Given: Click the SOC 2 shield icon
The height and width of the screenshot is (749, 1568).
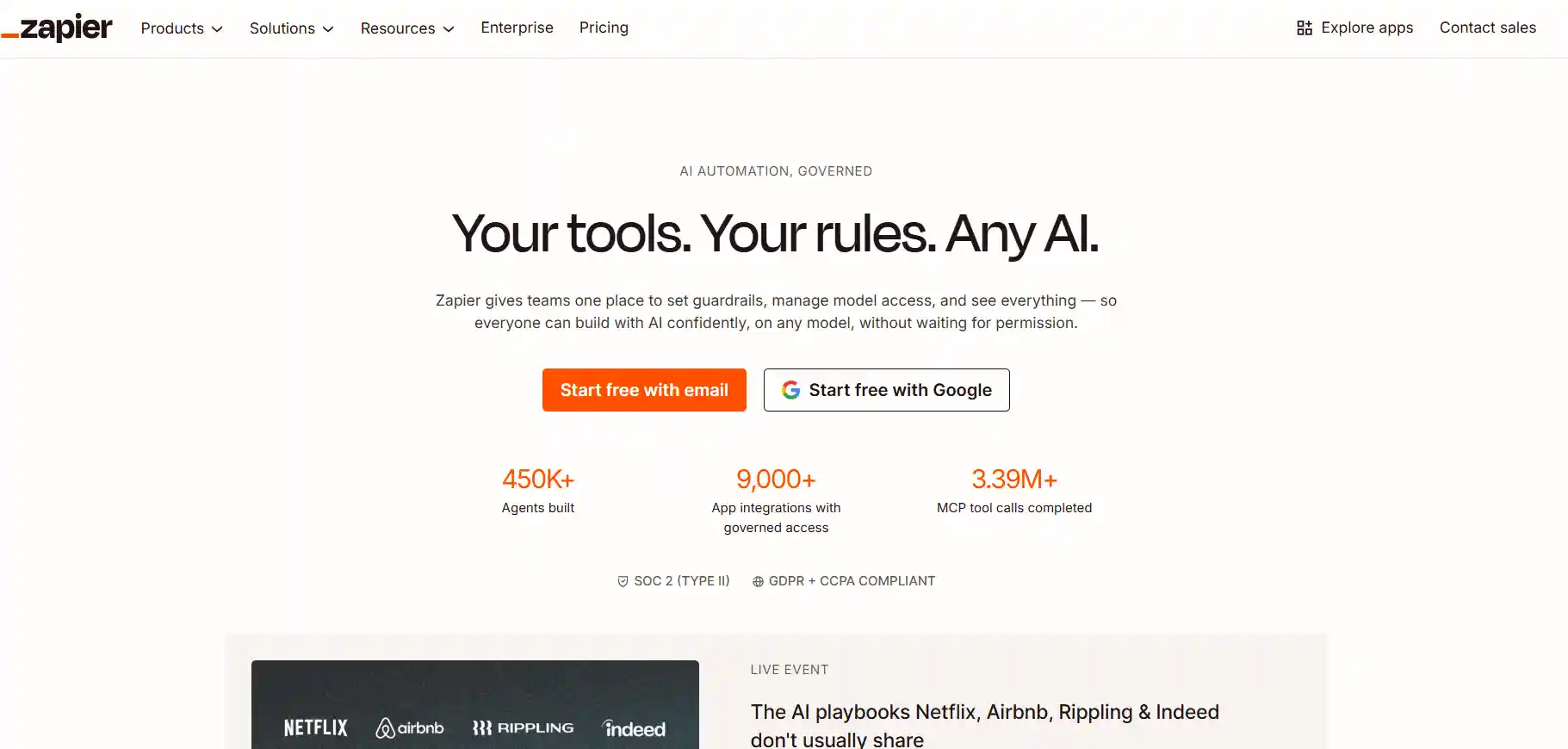Looking at the screenshot, I should pyautogui.click(x=623, y=581).
